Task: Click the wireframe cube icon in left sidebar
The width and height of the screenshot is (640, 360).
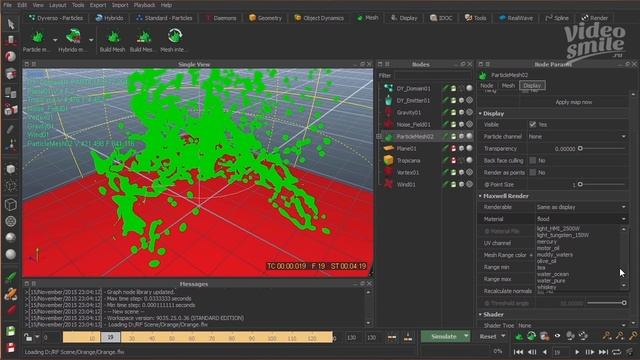Action: [11, 204]
